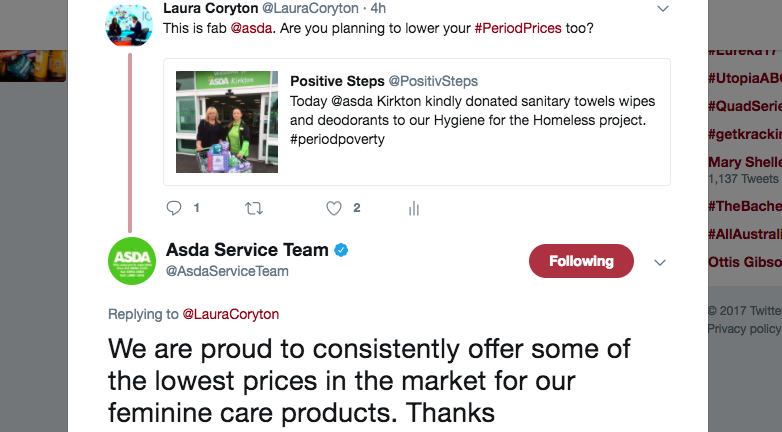Click the Privacy policy footer link

tap(744, 329)
